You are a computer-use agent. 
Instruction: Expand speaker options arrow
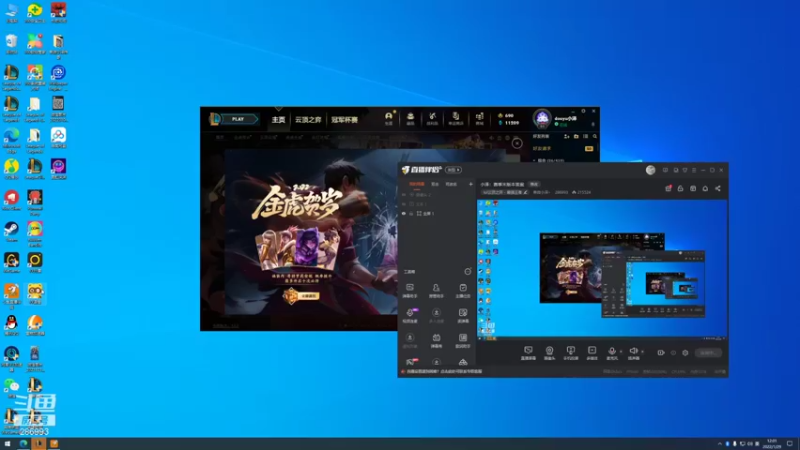(x=642, y=351)
